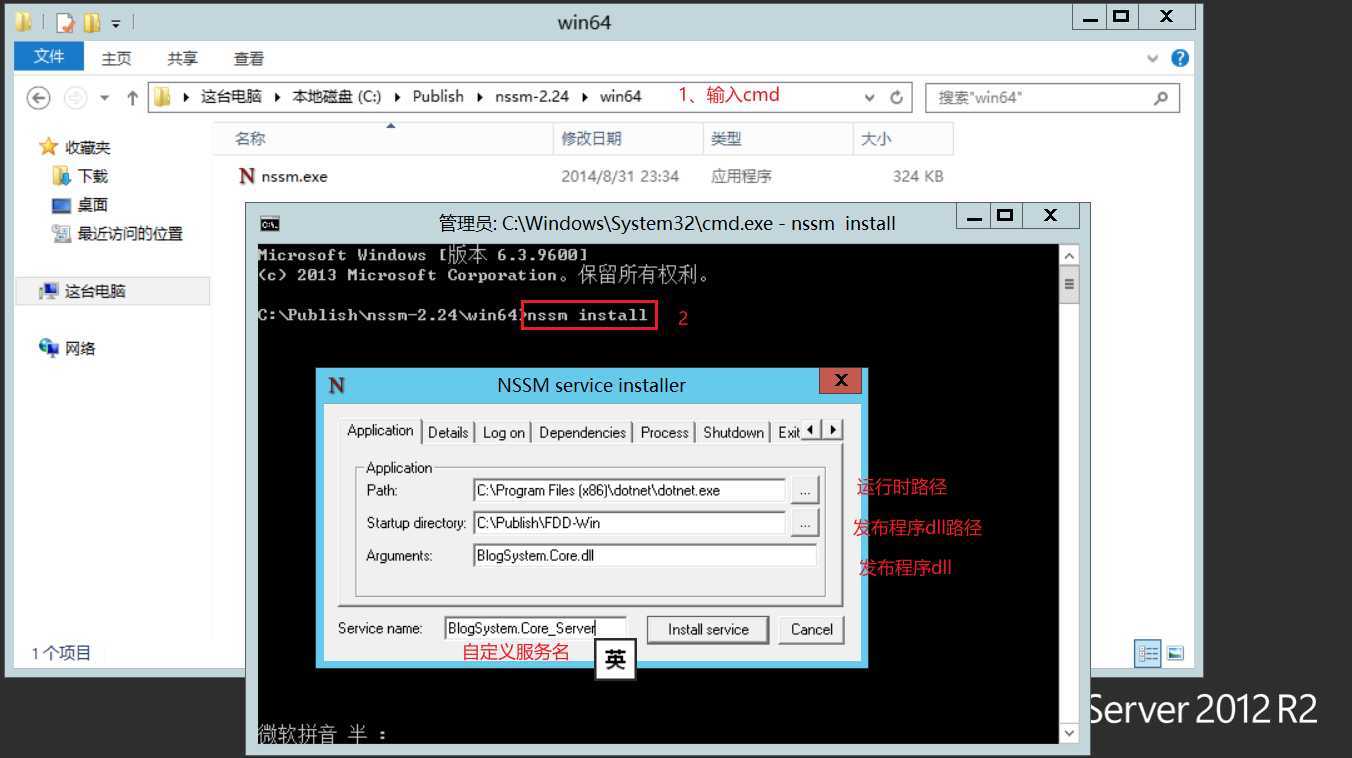The image size is (1352, 758).
Task: Select 这台电脑 in navigation pane
Action: pos(95,291)
